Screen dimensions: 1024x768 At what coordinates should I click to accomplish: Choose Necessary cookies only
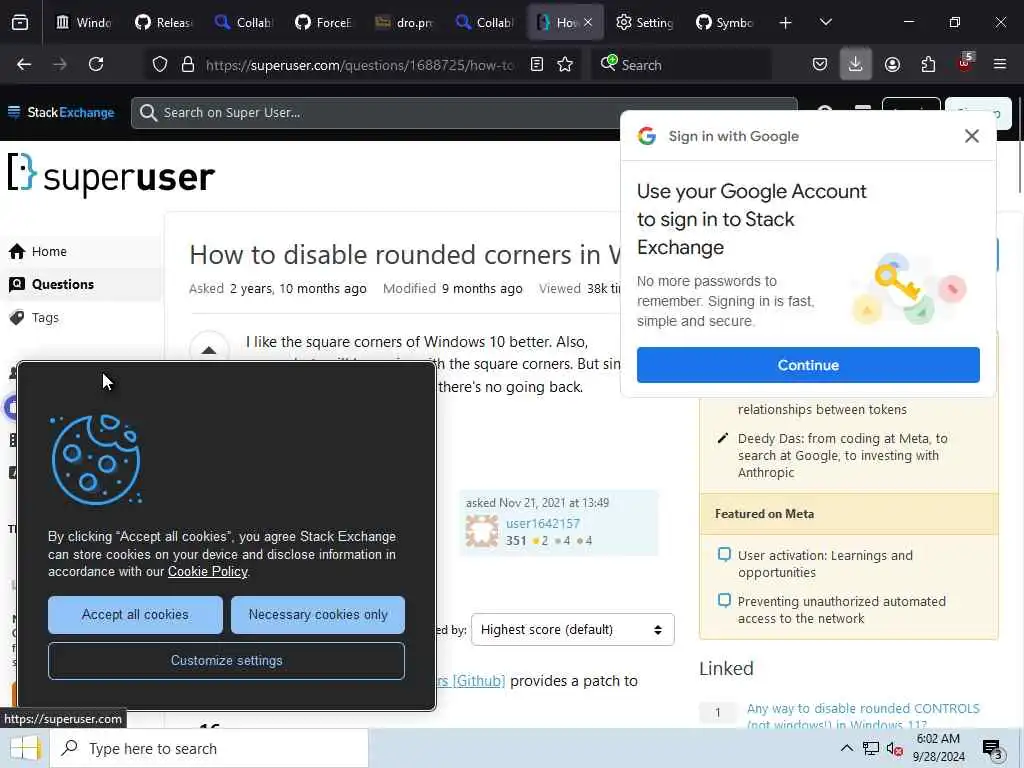pos(318,615)
